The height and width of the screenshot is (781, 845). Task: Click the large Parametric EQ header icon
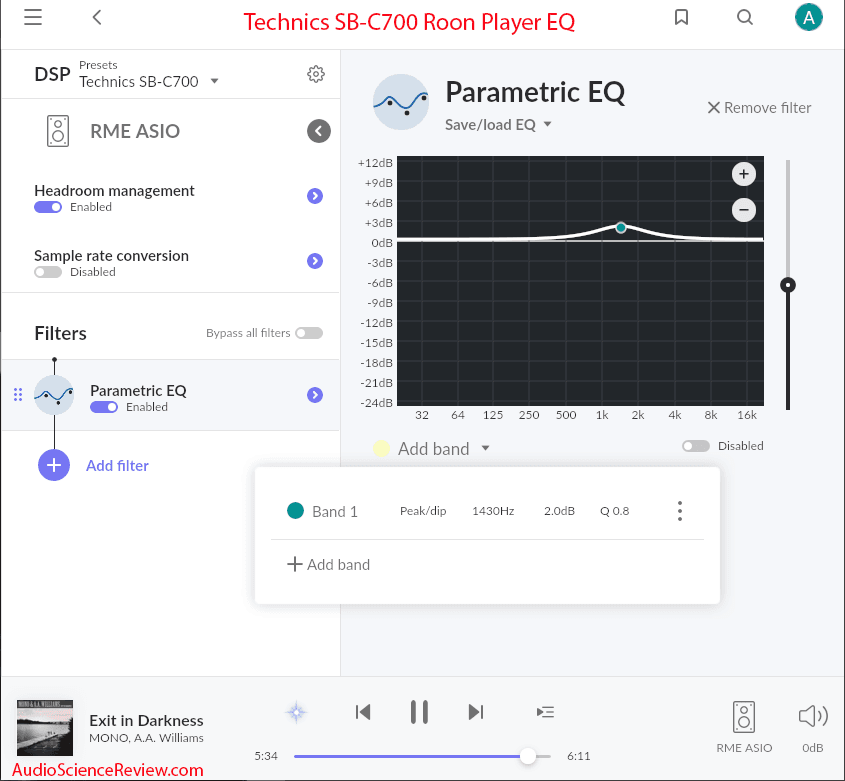[401, 102]
